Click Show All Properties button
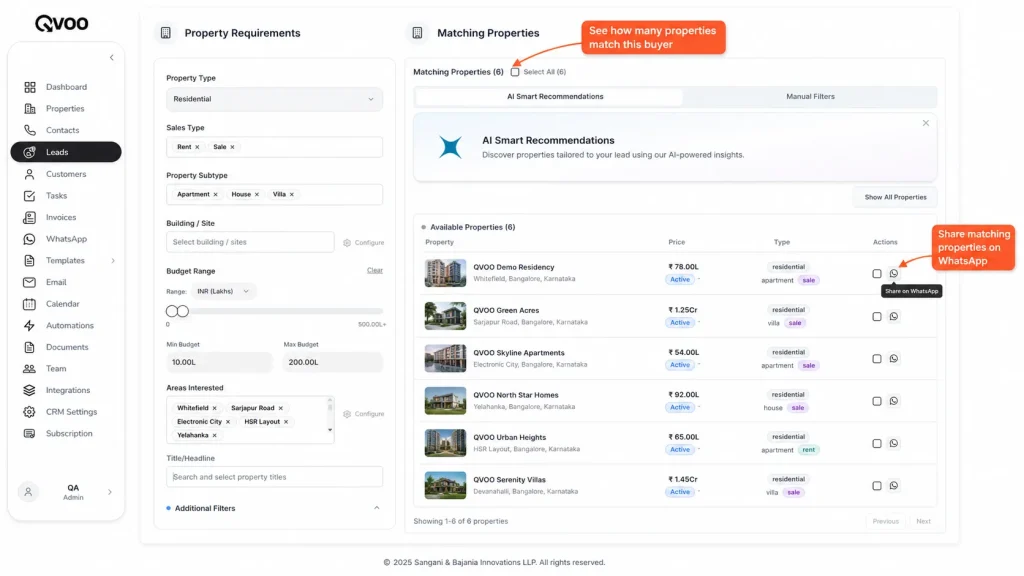This screenshot has width=1024, height=576. (895, 197)
